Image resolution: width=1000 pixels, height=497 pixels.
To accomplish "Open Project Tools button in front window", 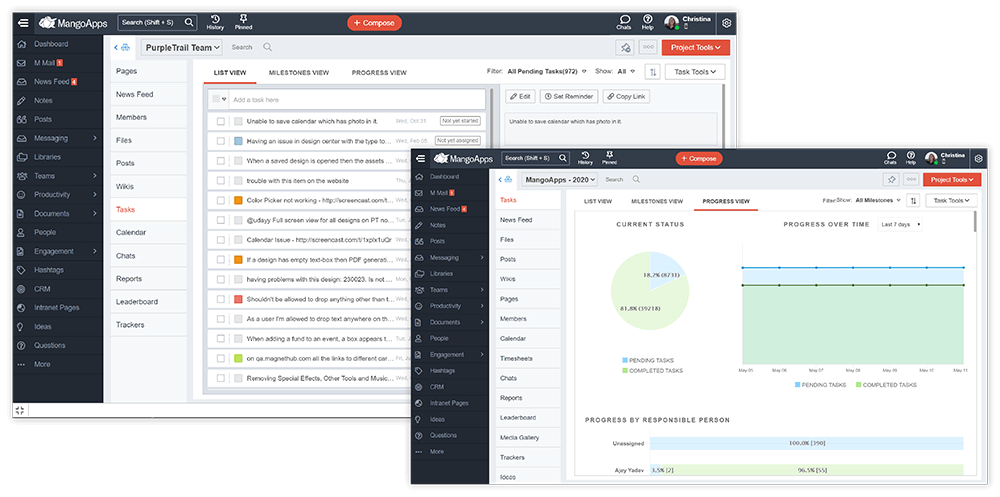I will 950,180.
